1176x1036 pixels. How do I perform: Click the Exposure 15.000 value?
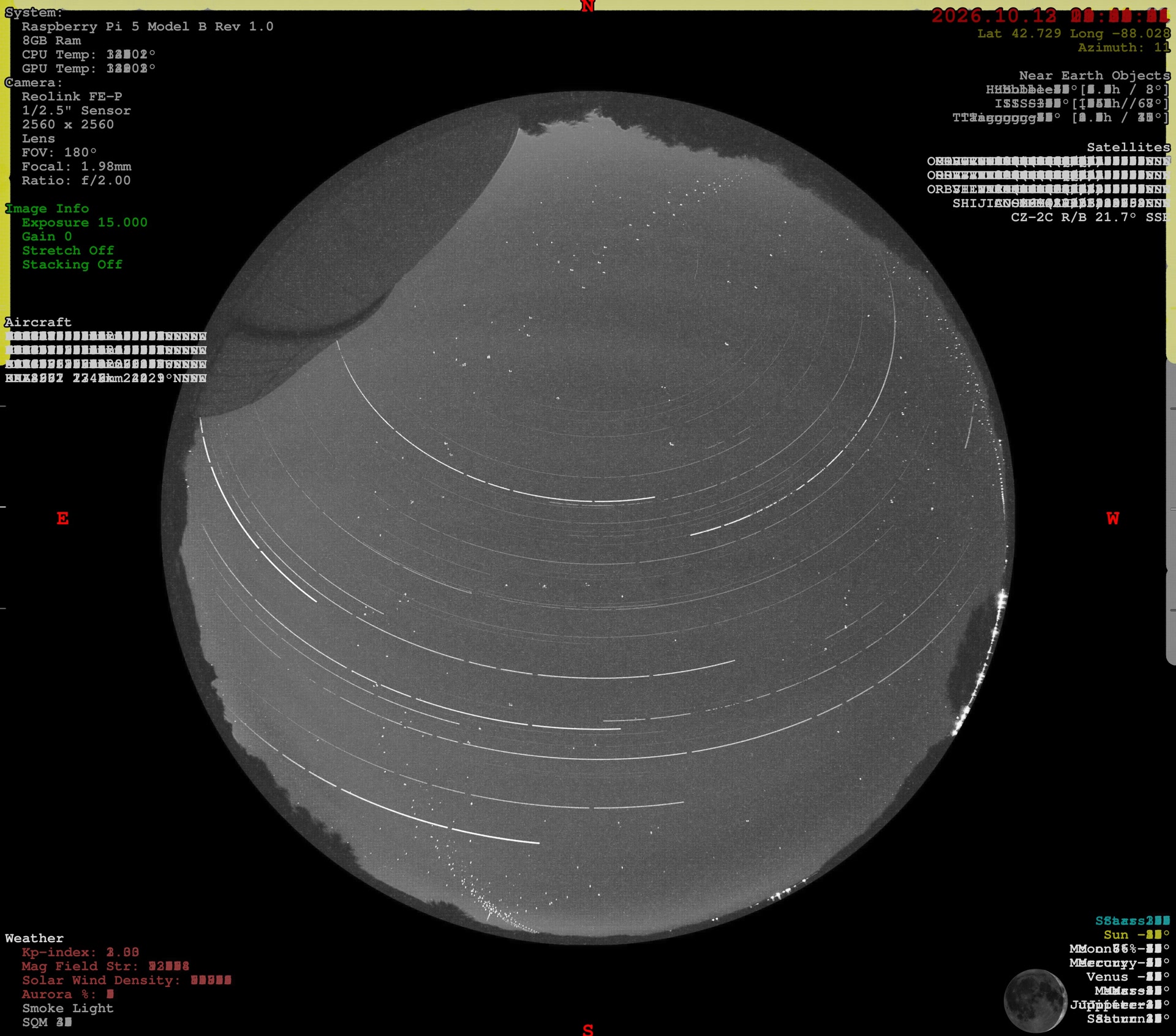click(x=85, y=222)
